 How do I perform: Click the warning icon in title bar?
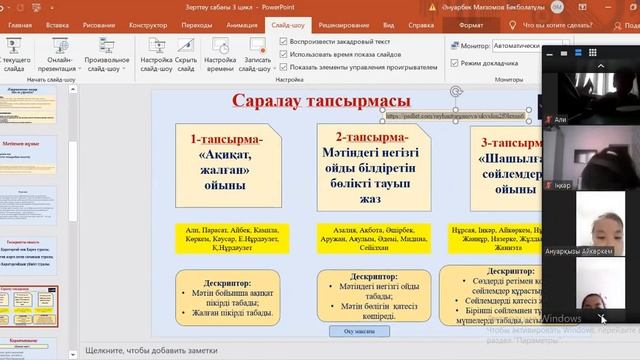pyautogui.click(x=432, y=7)
